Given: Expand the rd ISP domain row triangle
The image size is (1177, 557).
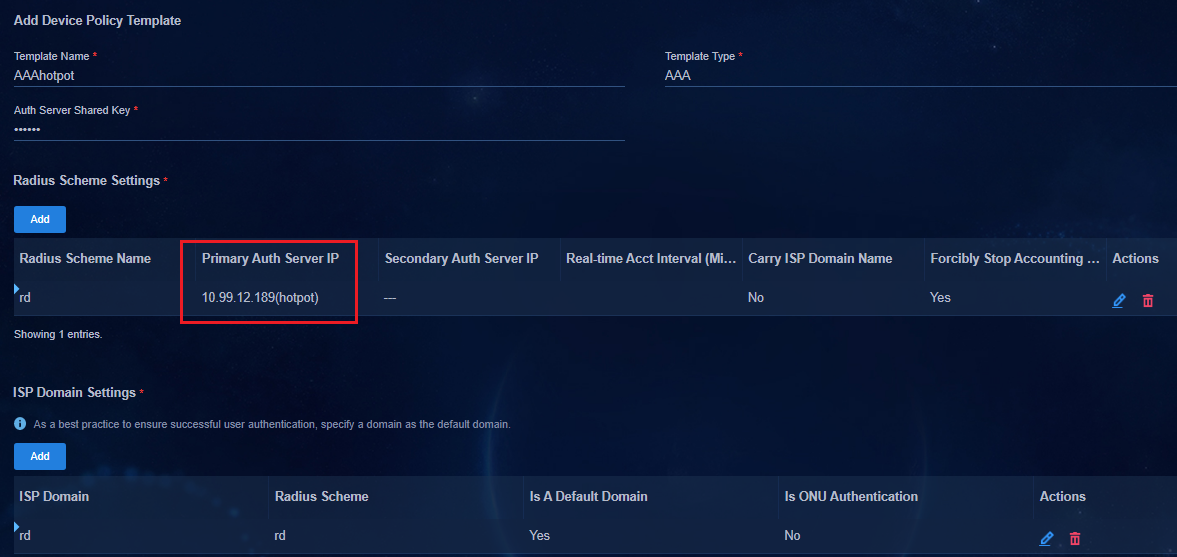Looking at the screenshot, I should 17,527.
